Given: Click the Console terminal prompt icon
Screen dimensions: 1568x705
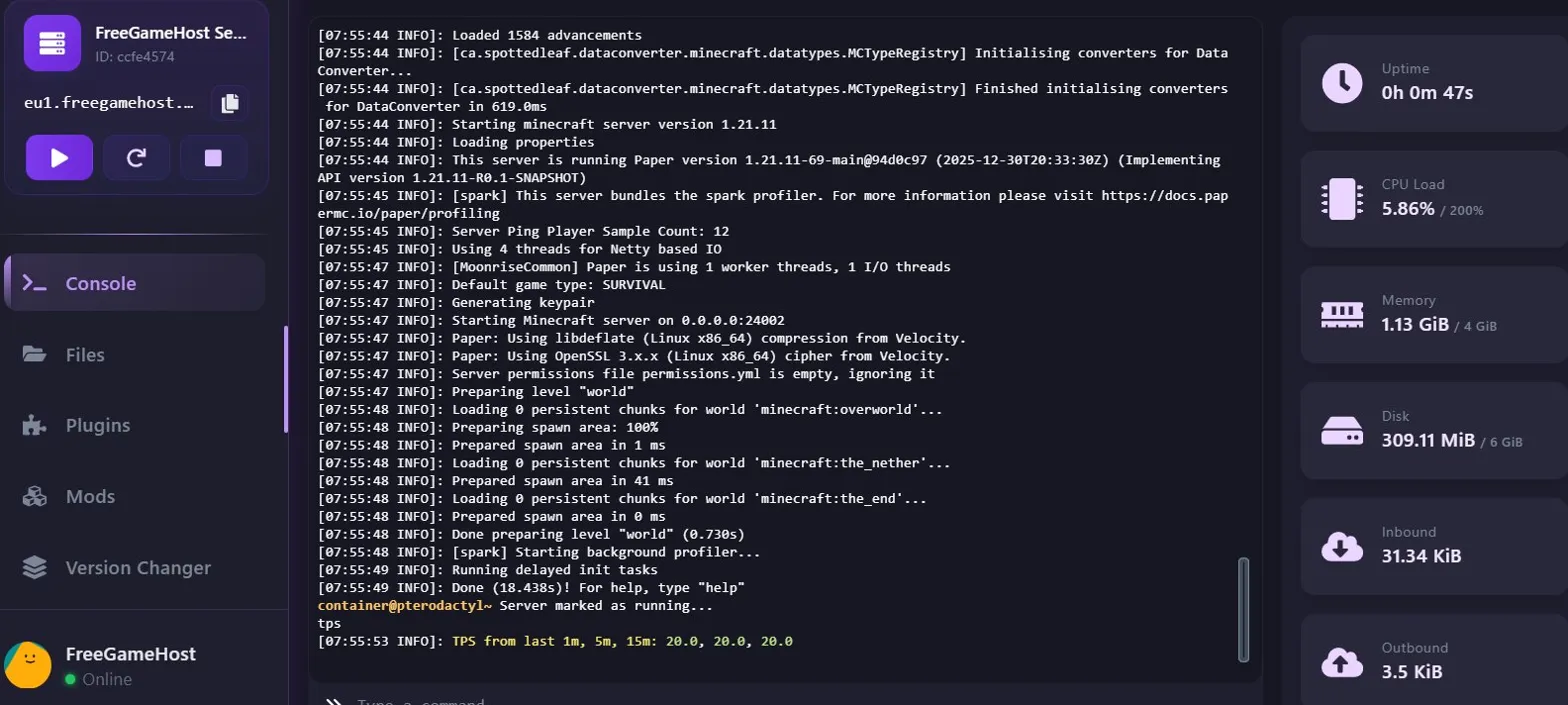Looking at the screenshot, I should (35, 283).
